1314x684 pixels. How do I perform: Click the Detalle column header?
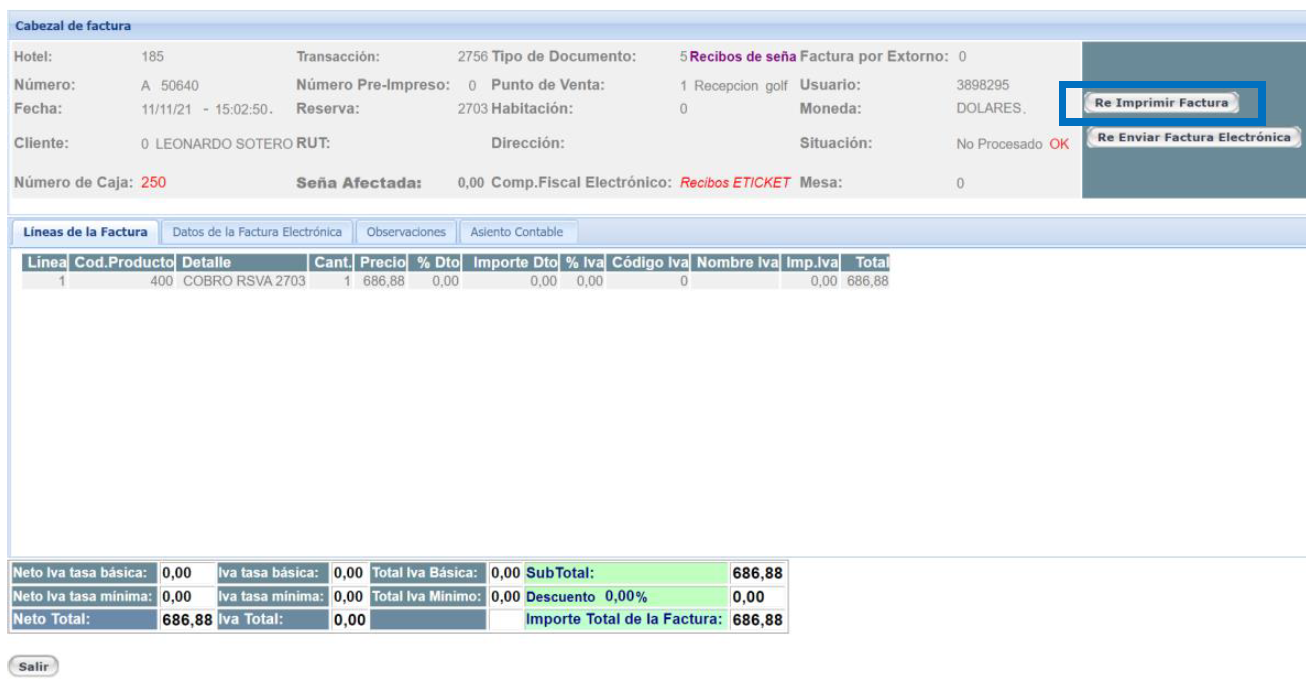[x=206, y=263]
